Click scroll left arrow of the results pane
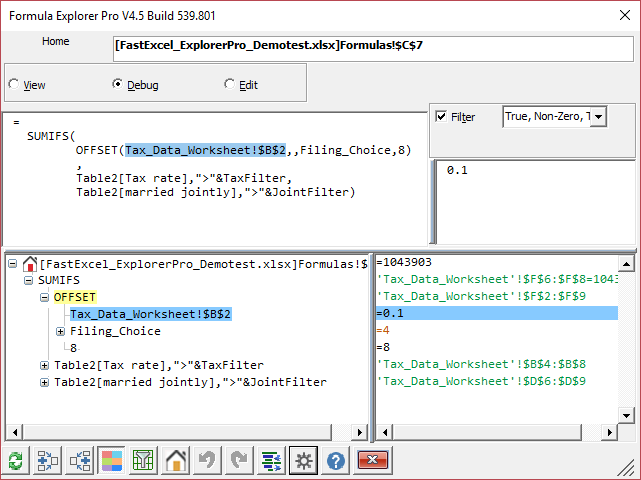Screen dimensions: 641x480 [385, 432]
